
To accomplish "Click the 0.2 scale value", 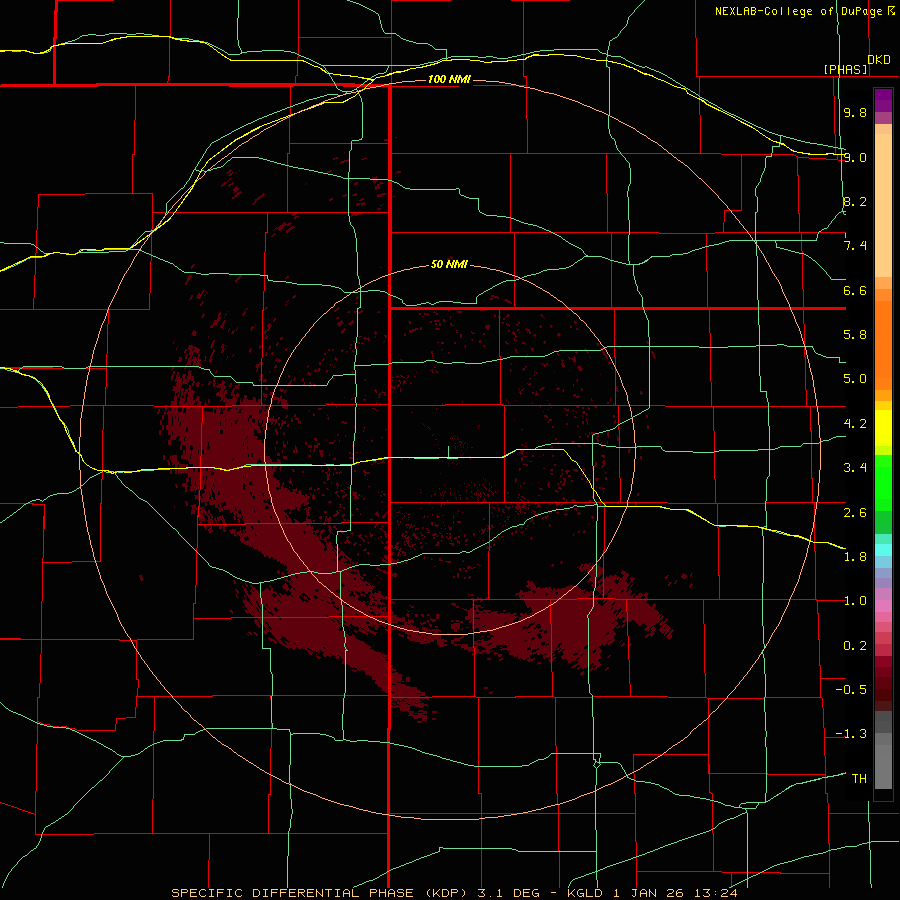I will click(x=855, y=646).
